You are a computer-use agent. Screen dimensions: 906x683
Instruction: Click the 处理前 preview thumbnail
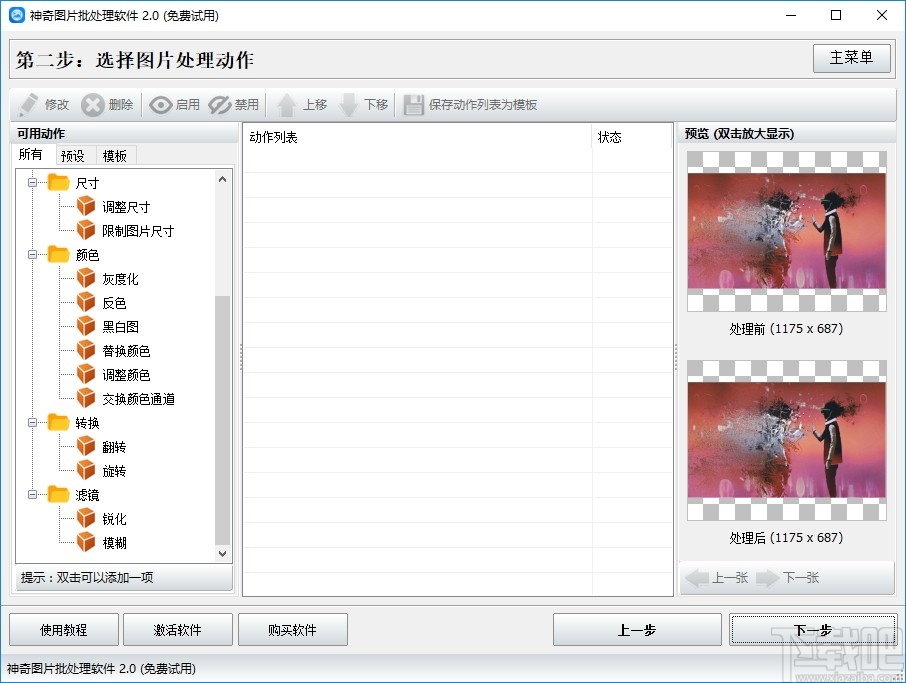pyautogui.click(x=786, y=230)
